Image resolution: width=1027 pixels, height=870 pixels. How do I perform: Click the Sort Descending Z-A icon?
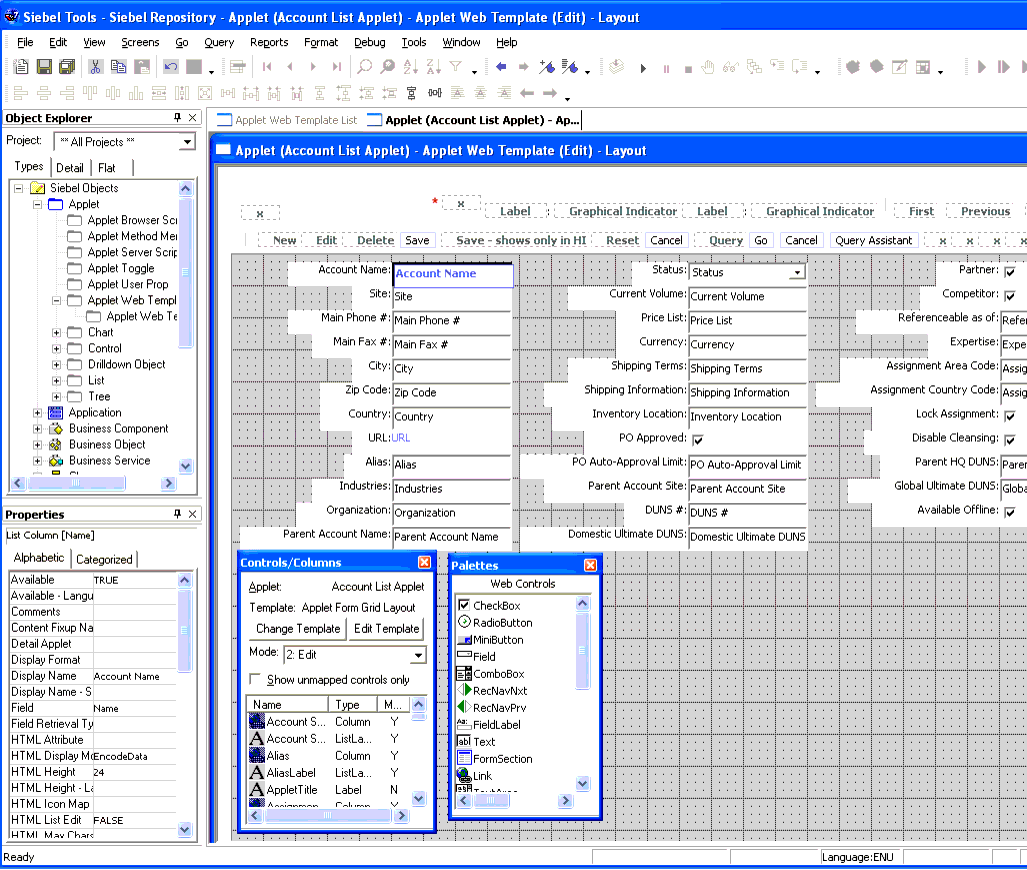tap(433, 67)
